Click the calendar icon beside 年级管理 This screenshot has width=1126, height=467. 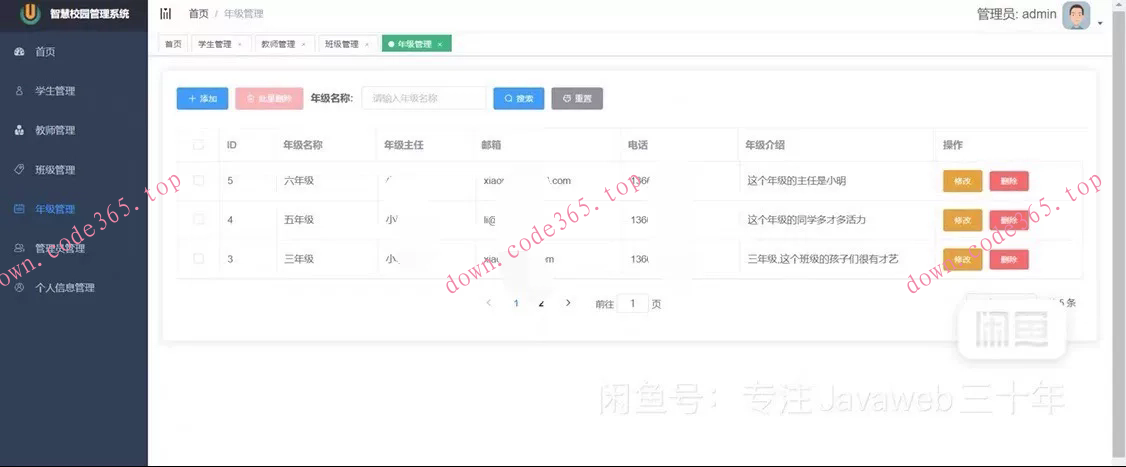click(19, 209)
